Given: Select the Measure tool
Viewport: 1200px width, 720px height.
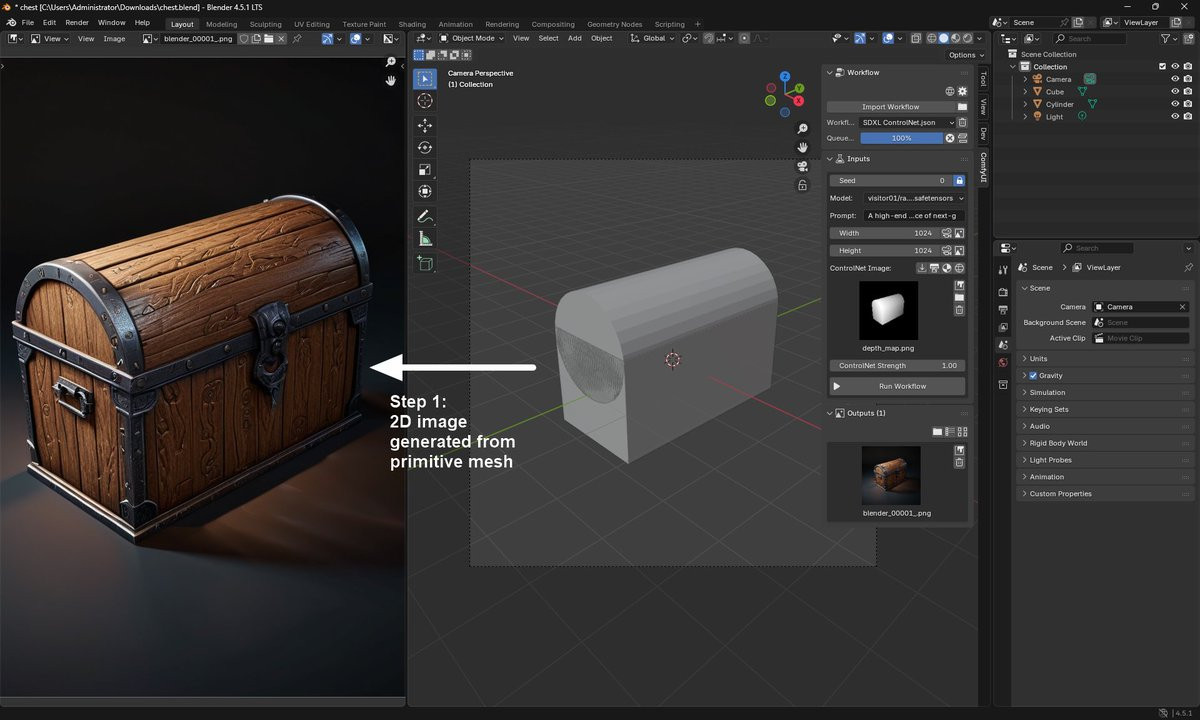Looking at the screenshot, I should [425, 238].
